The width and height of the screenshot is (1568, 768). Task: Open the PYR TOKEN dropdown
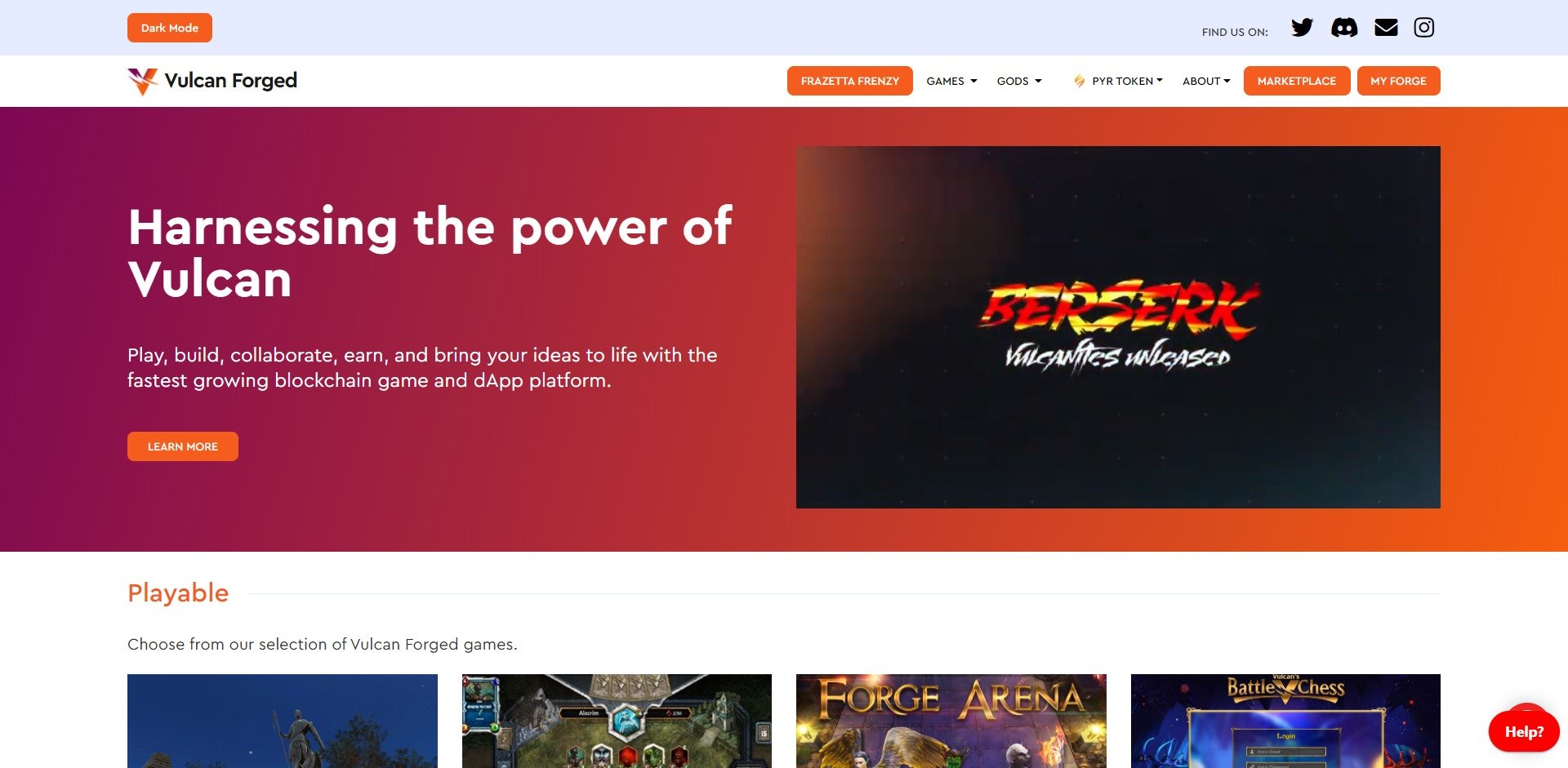click(1127, 81)
